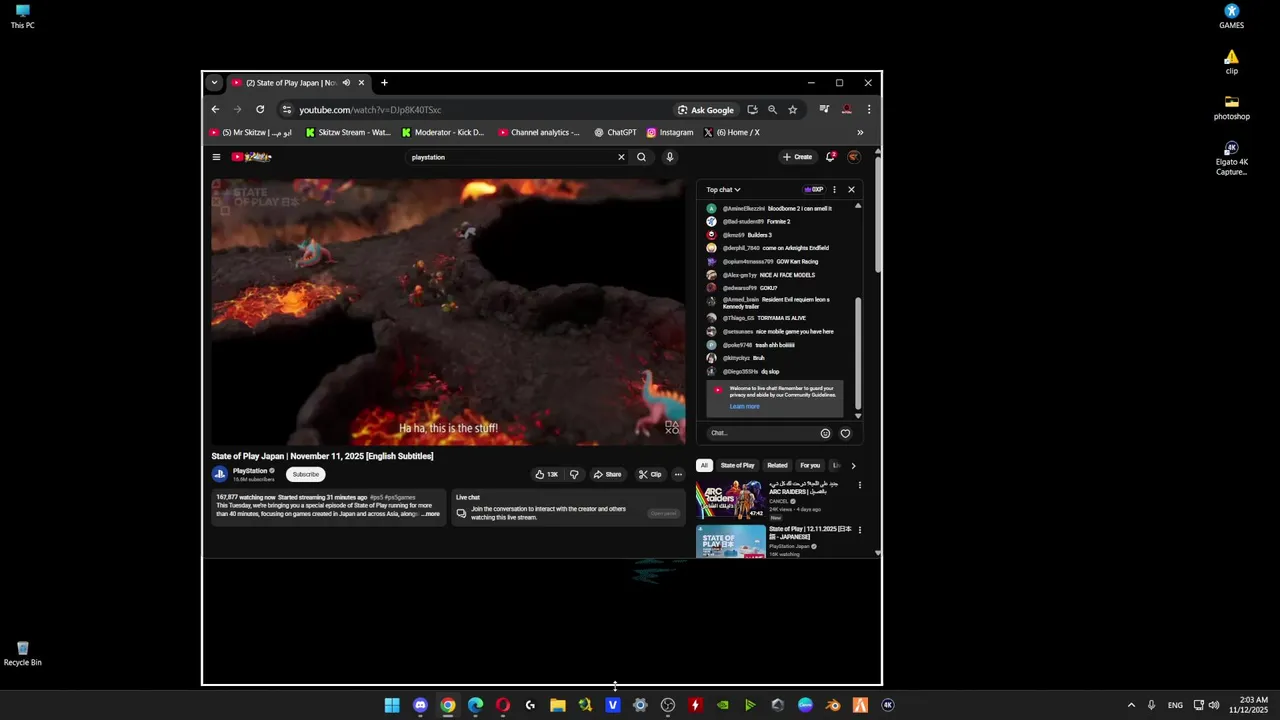Image resolution: width=1280 pixels, height=720 pixels.
Task: Click the Share button
Action: point(607,474)
